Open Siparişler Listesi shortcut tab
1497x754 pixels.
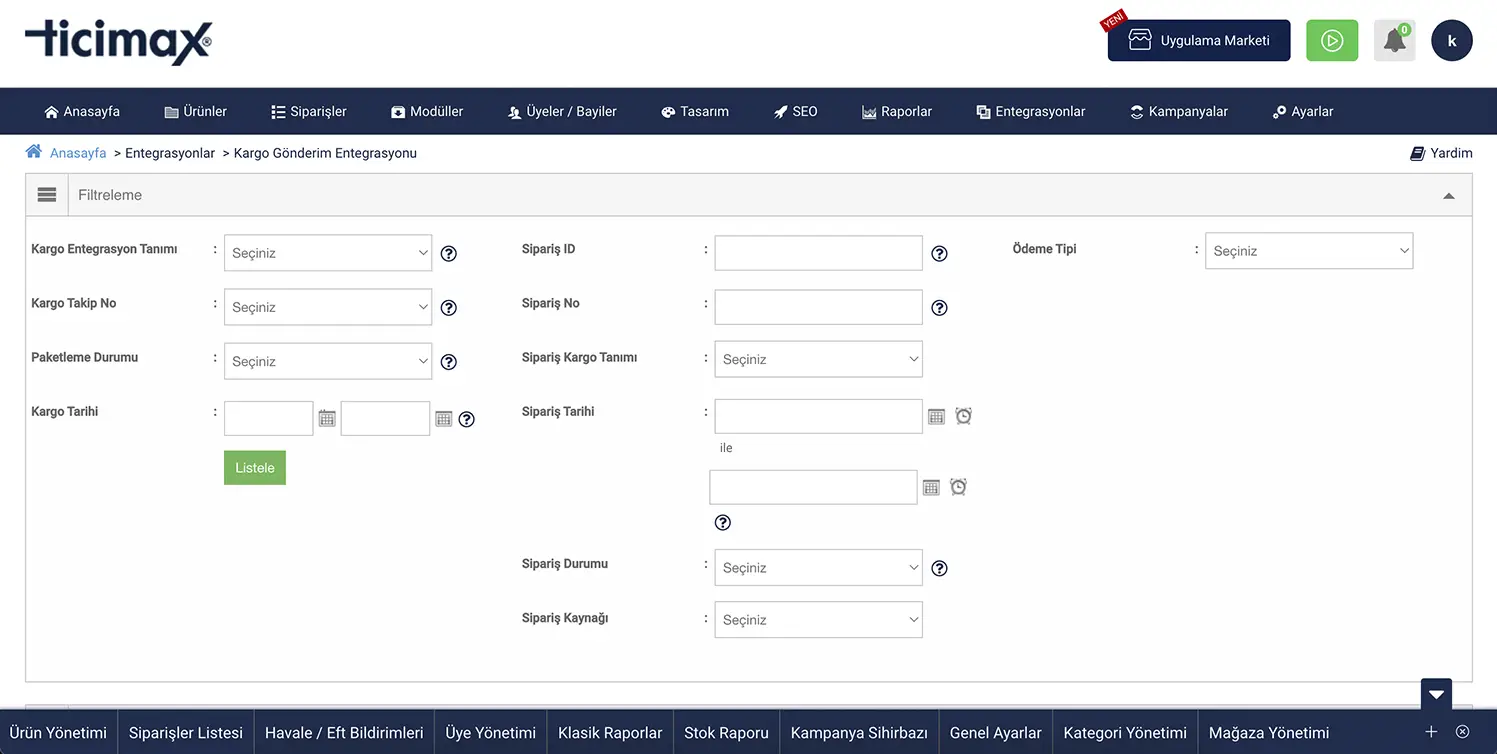click(186, 733)
